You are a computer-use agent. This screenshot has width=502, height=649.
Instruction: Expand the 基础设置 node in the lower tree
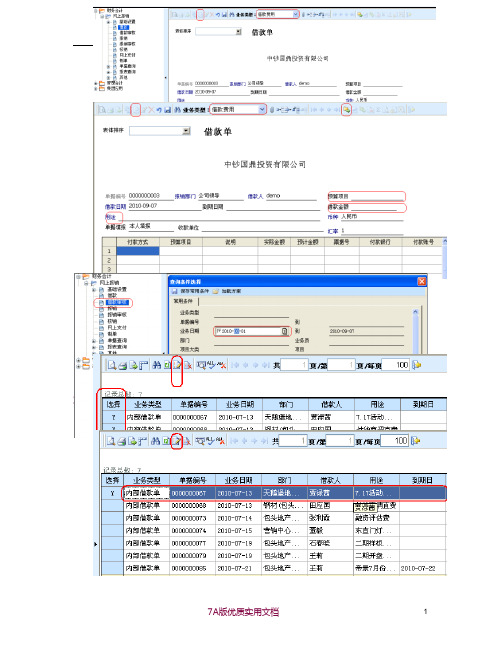point(94,290)
